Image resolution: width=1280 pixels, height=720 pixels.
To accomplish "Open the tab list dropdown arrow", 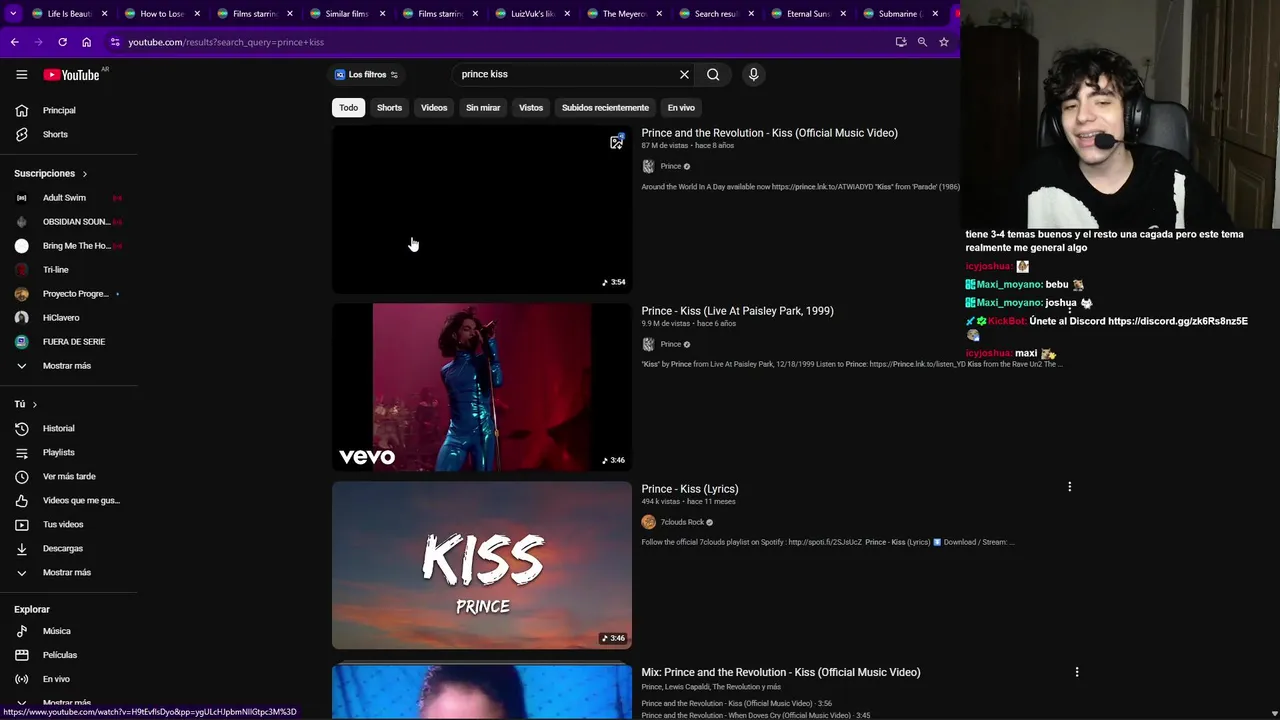I will coord(13,14).
